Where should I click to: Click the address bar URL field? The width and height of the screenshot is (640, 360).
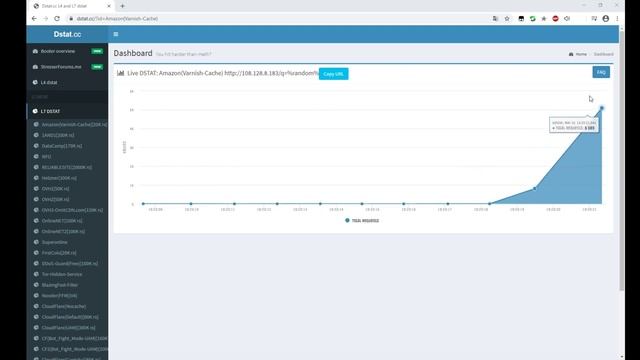pos(278,19)
